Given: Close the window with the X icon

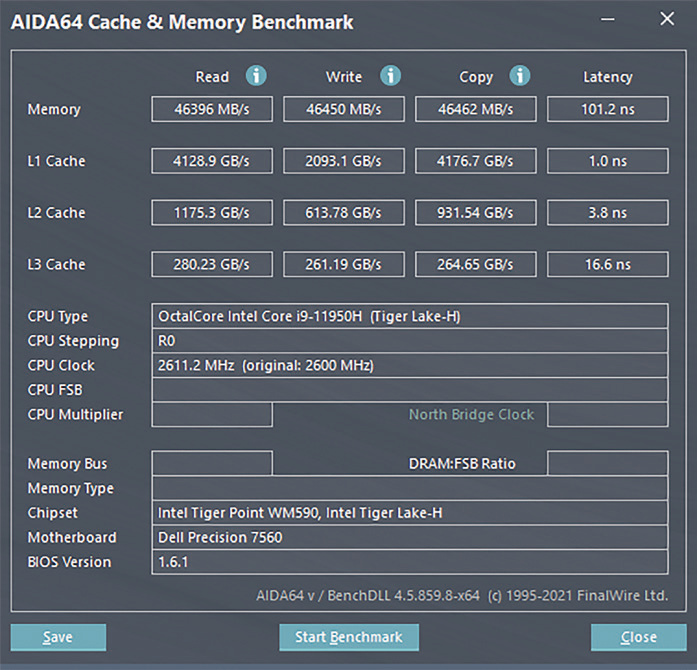Looking at the screenshot, I should point(667,20).
